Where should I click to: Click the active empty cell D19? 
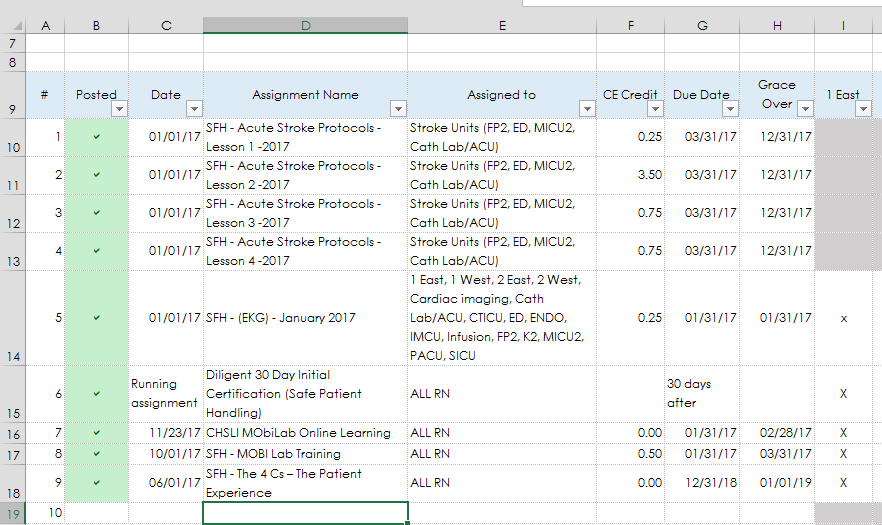point(305,513)
